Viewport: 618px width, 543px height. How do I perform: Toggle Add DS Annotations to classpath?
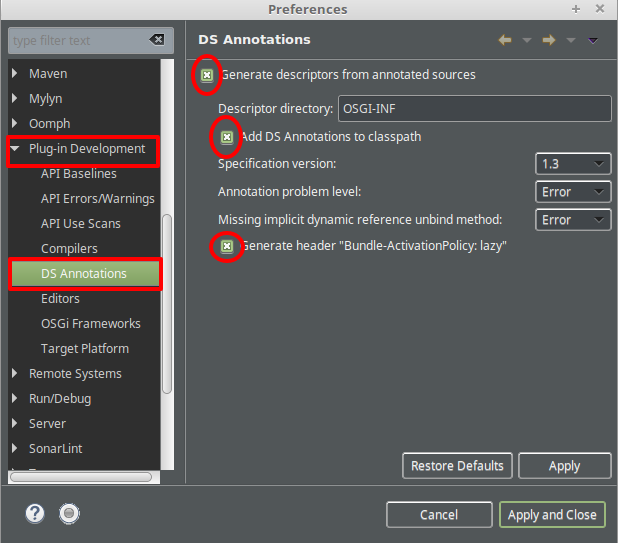tap(227, 137)
